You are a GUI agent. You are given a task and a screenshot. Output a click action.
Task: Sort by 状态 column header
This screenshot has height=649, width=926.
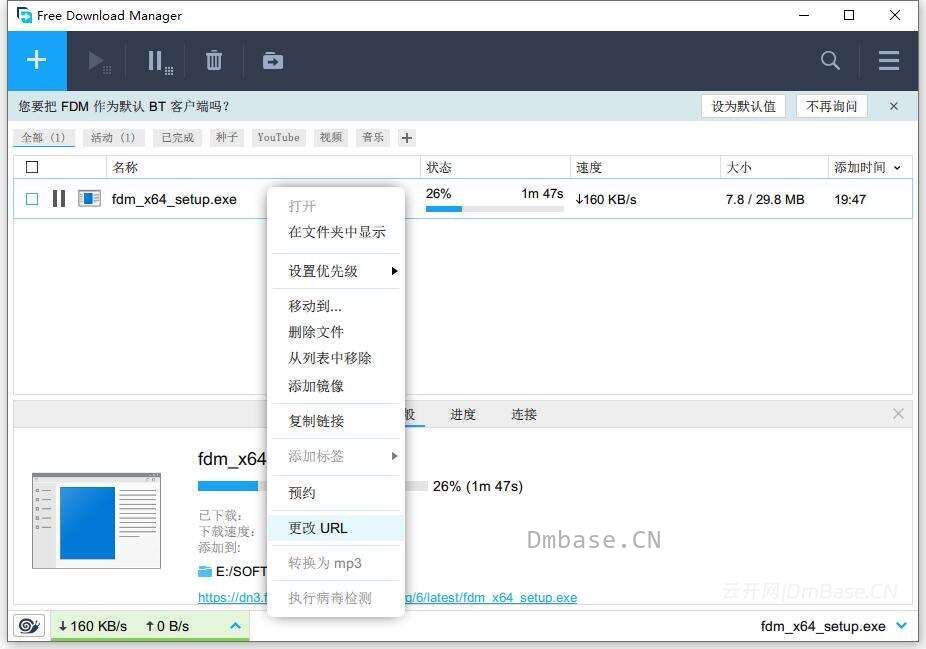point(495,167)
